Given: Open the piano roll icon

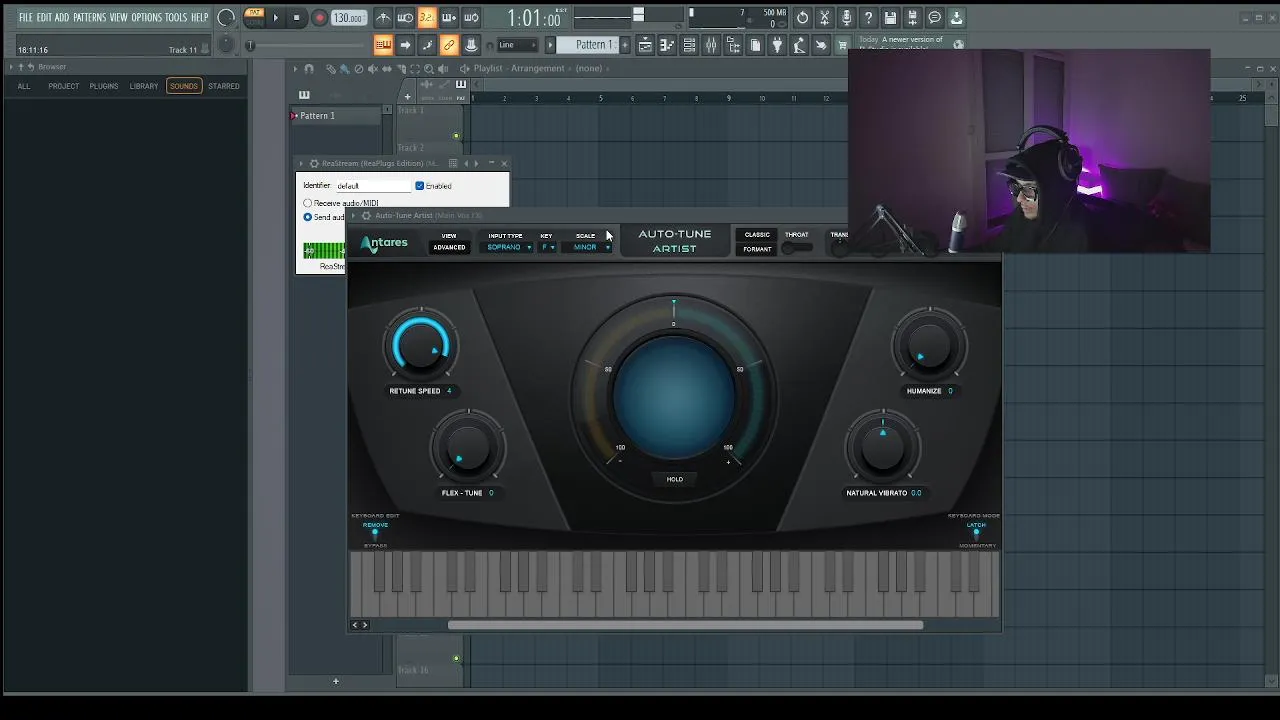Looking at the screenshot, I should [x=667, y=45].
